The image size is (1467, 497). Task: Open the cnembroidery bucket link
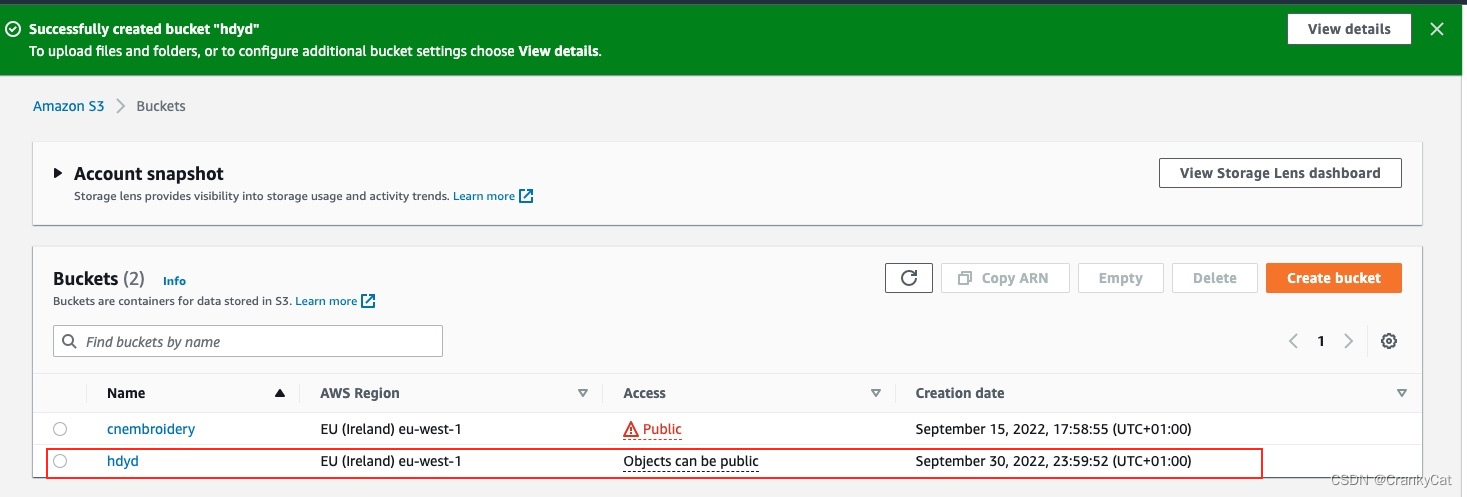[151, 429]
